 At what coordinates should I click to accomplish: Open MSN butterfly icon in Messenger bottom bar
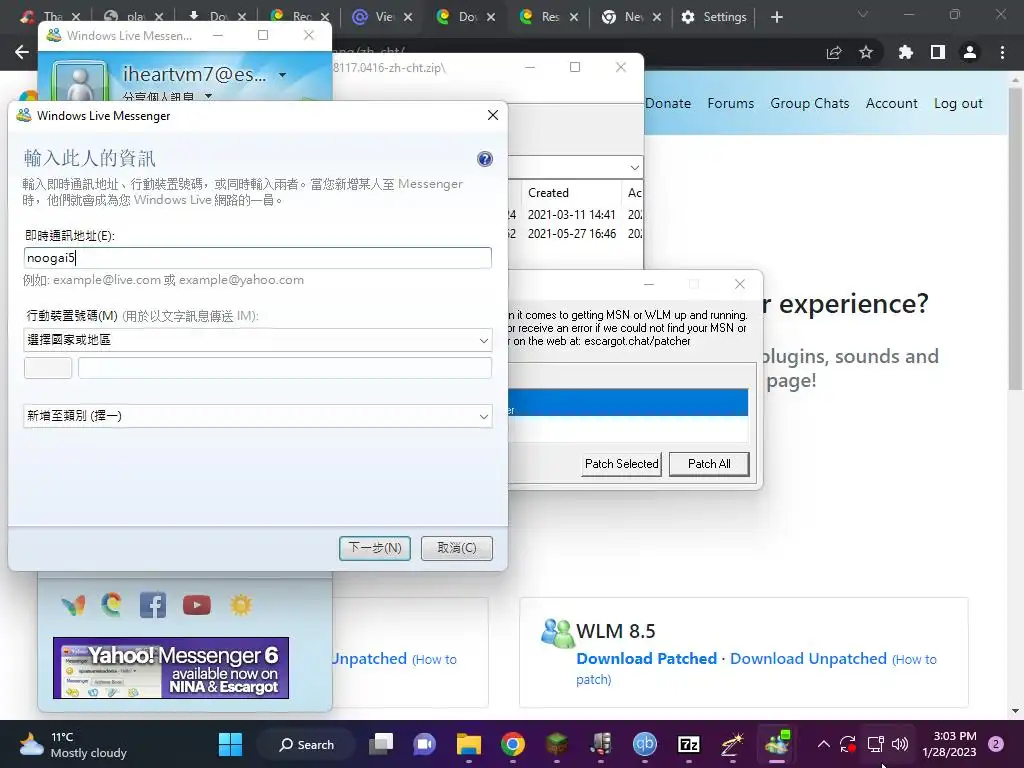(x=73, y=605)
